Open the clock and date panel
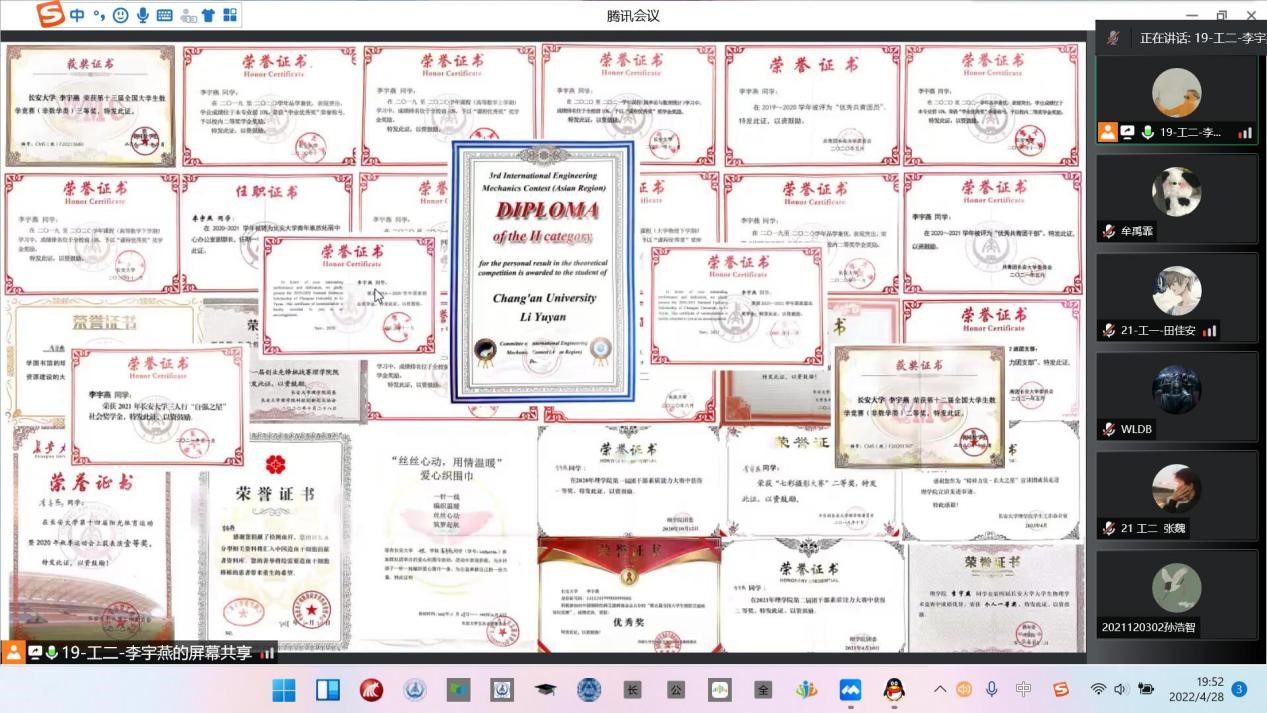Image resolution: width=1267 pixels, height=713 pixels. [1209, 689]
